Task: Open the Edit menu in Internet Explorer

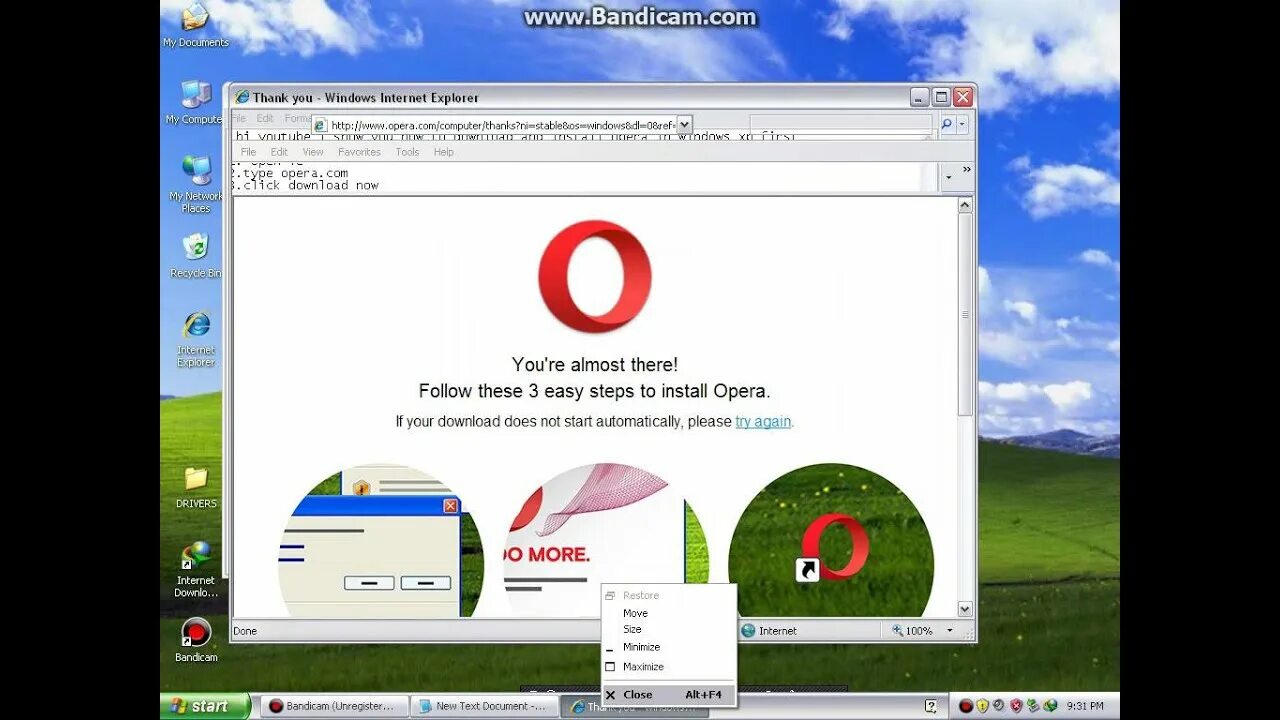Action: pyautogui.click(x=279, y=152)
